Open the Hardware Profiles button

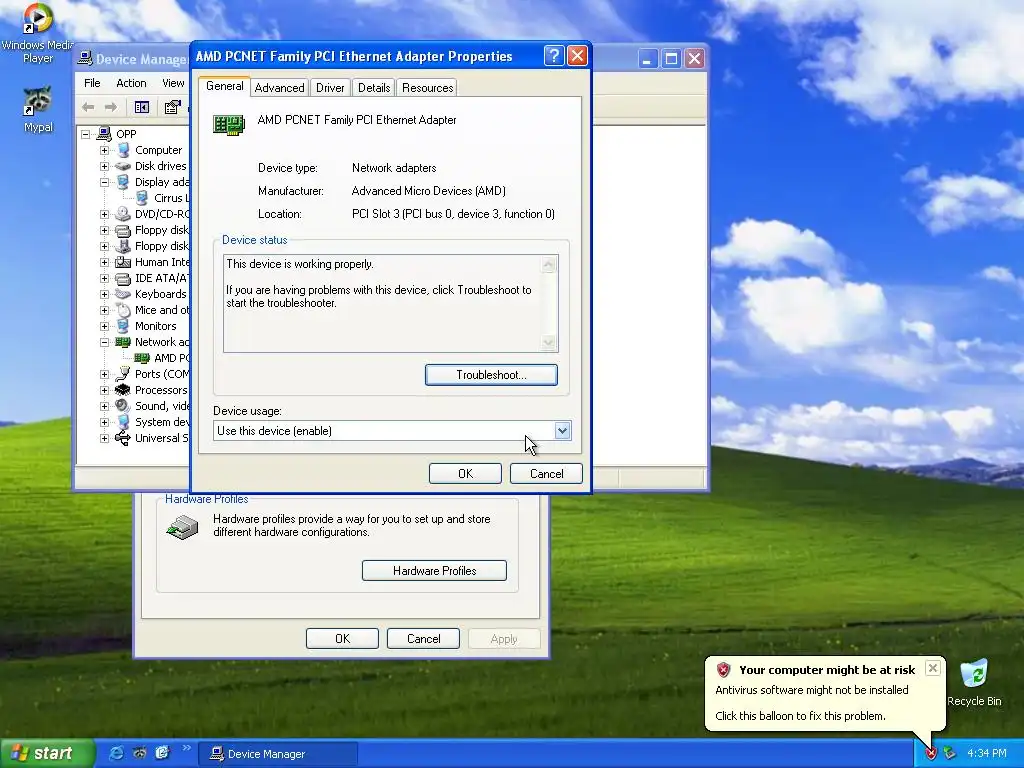point(434,570)
